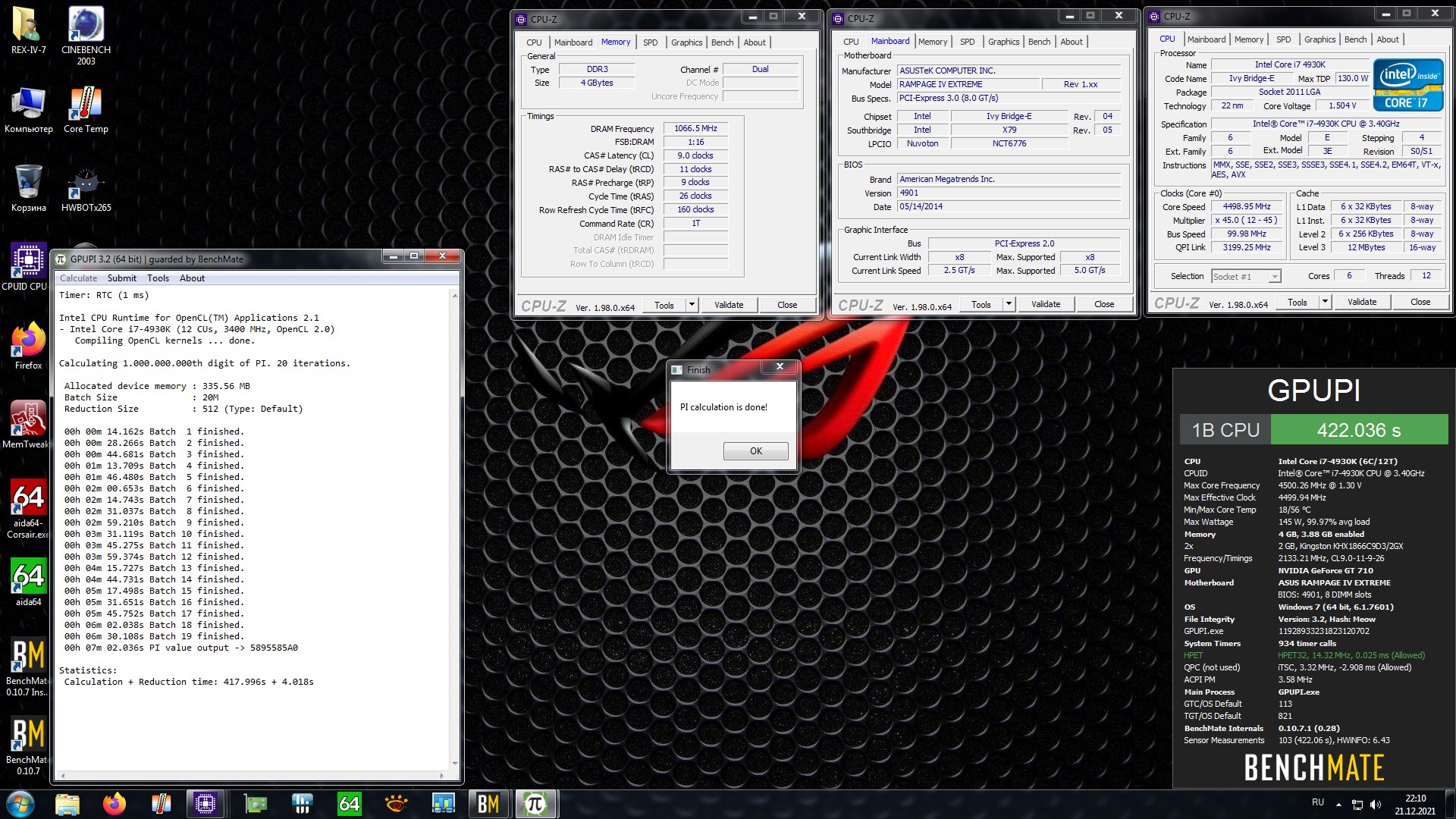The image size is (1456, 819).
Task: Open BenchMate 0.10.7 Installer desktop icon
Action: [27, 667]
